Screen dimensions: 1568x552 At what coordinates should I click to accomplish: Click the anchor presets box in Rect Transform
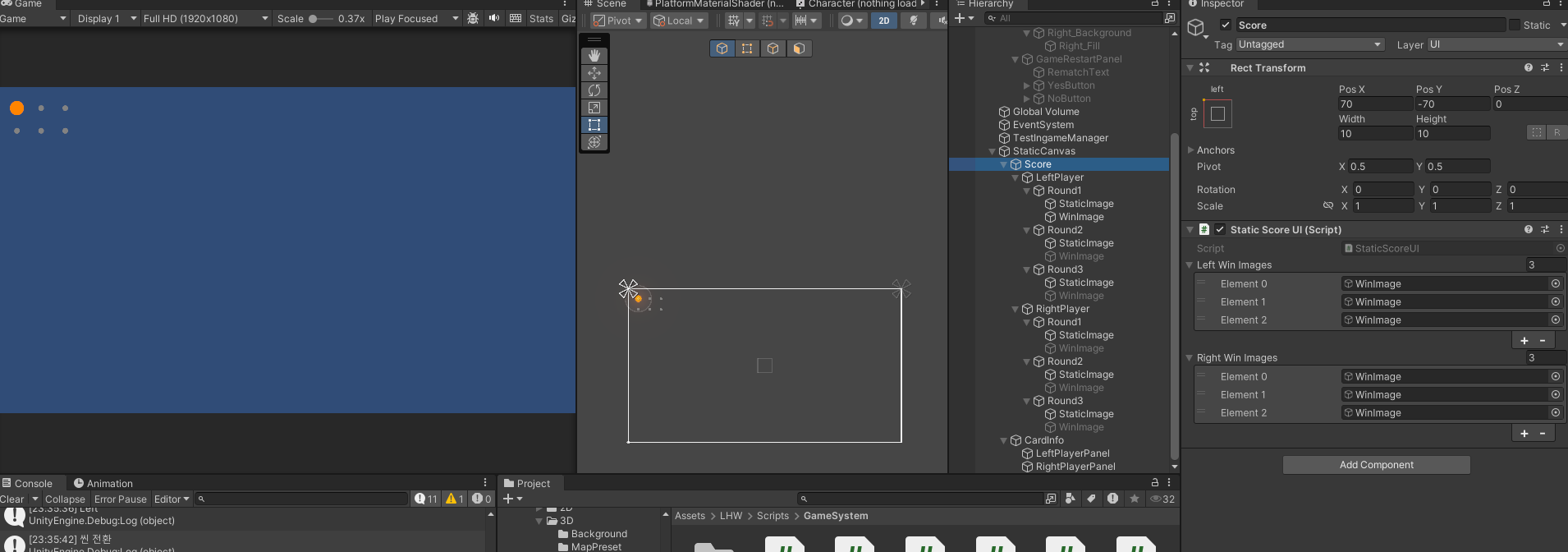point(1217,114)
